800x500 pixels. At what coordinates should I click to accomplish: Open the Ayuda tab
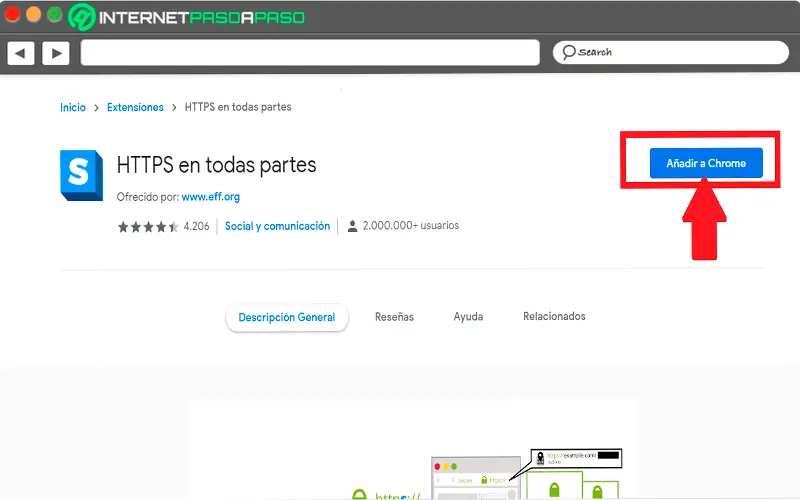(468, 317)
